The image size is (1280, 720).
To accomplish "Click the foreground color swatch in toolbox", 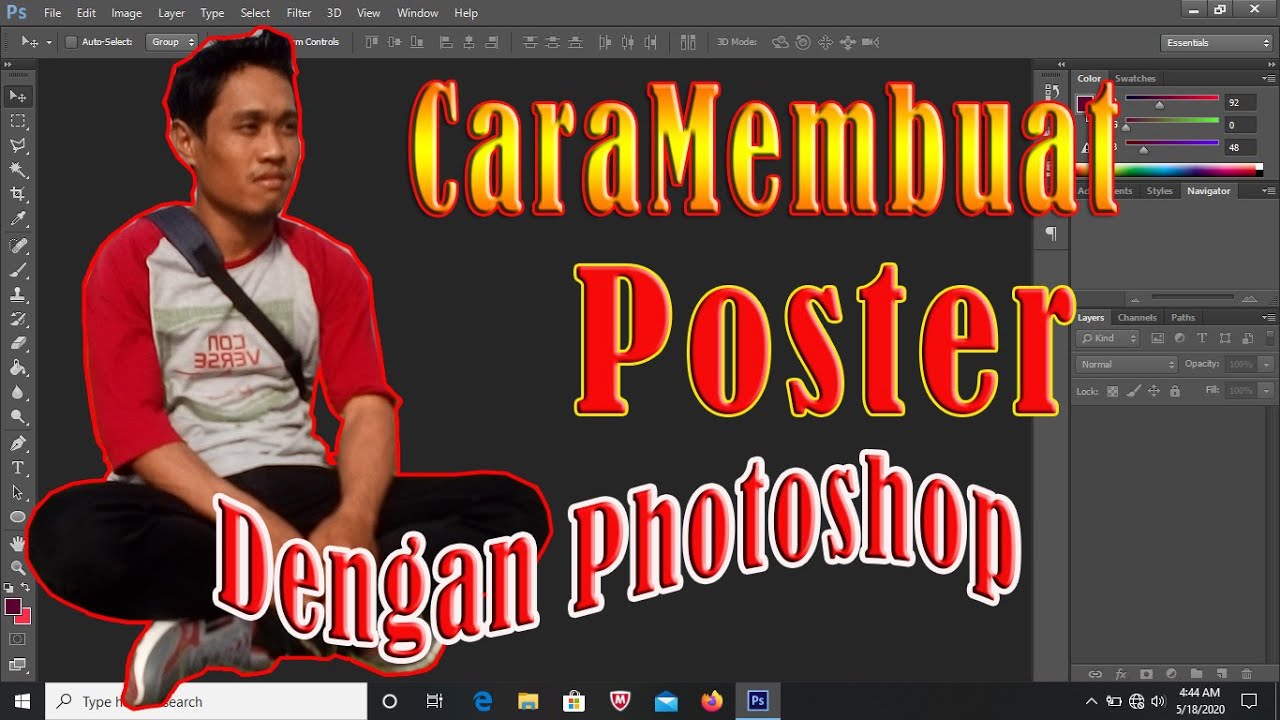I will pyautogui.click(x=13, y=607).
